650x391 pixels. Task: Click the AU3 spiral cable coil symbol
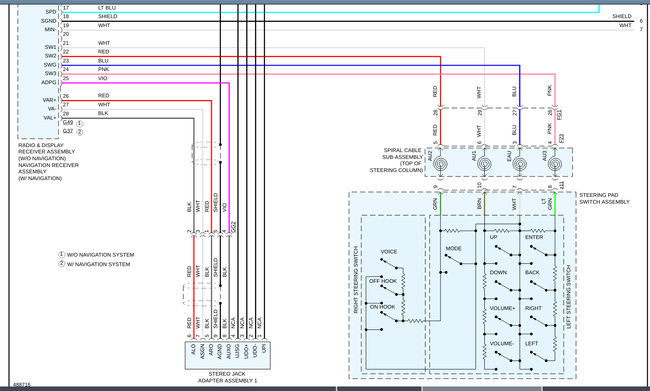(x=555, y=165)
